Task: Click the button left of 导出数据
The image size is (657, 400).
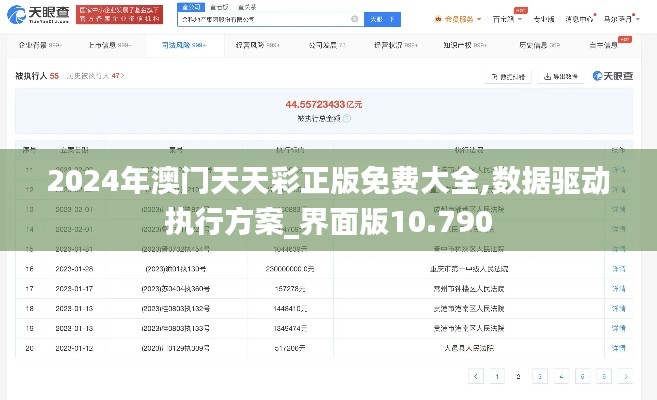Action: [x=509, y=76]
